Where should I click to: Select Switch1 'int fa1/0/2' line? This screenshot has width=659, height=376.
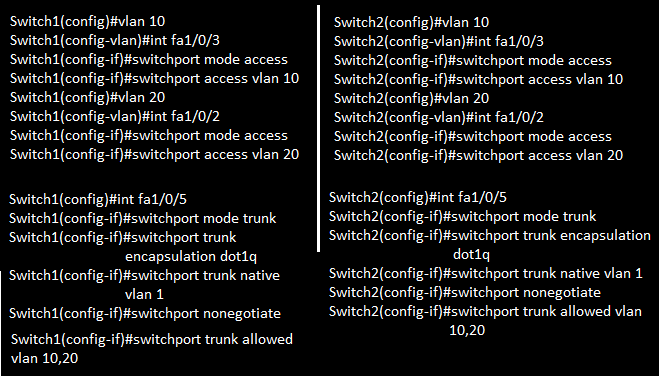point(115,116)
